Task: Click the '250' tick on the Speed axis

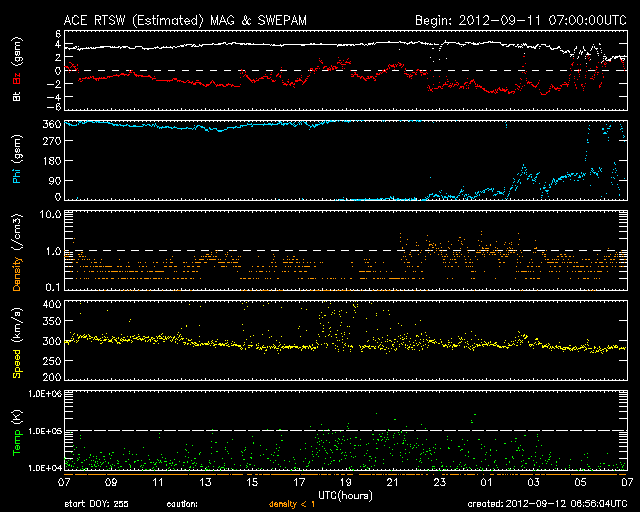Action: 52,361
